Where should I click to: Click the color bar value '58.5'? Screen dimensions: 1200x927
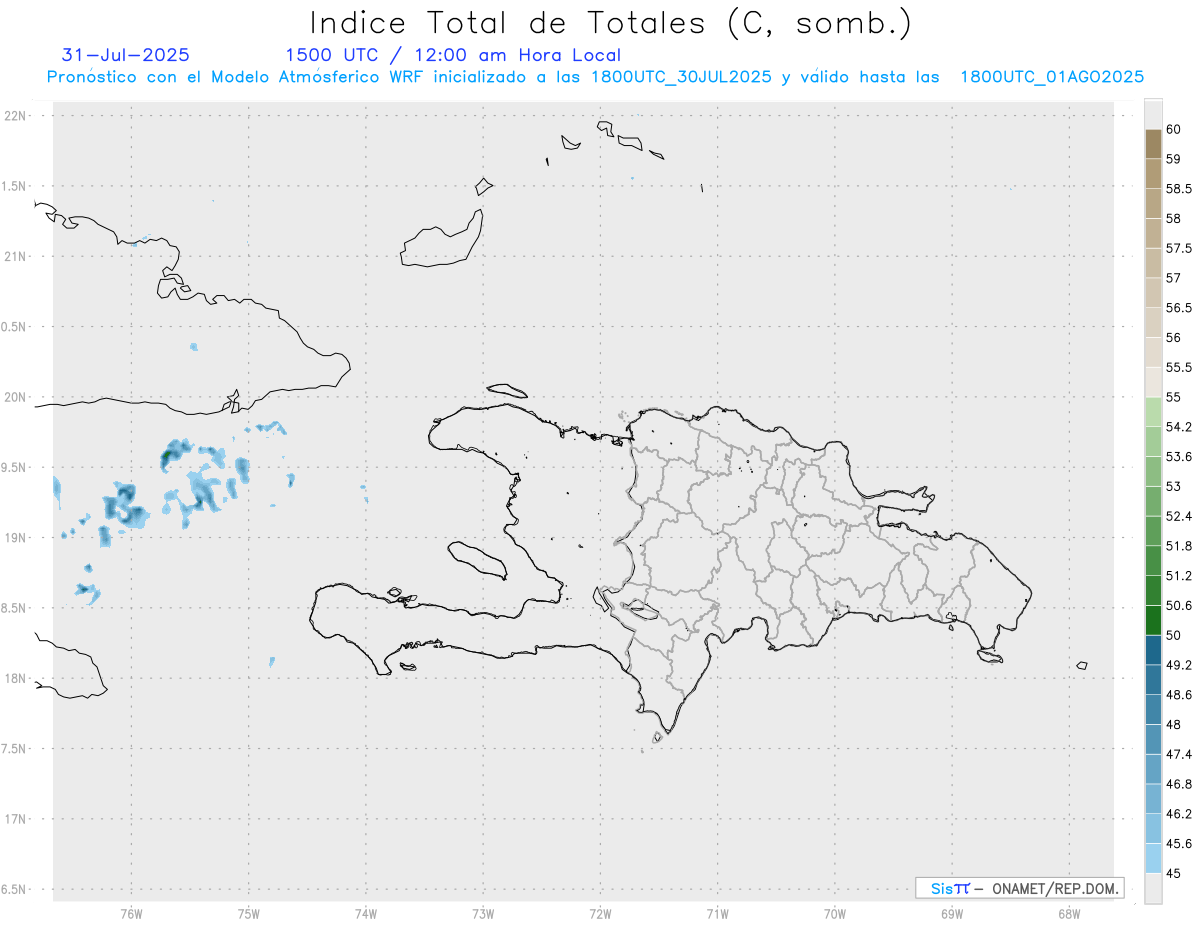[1178, 189]
